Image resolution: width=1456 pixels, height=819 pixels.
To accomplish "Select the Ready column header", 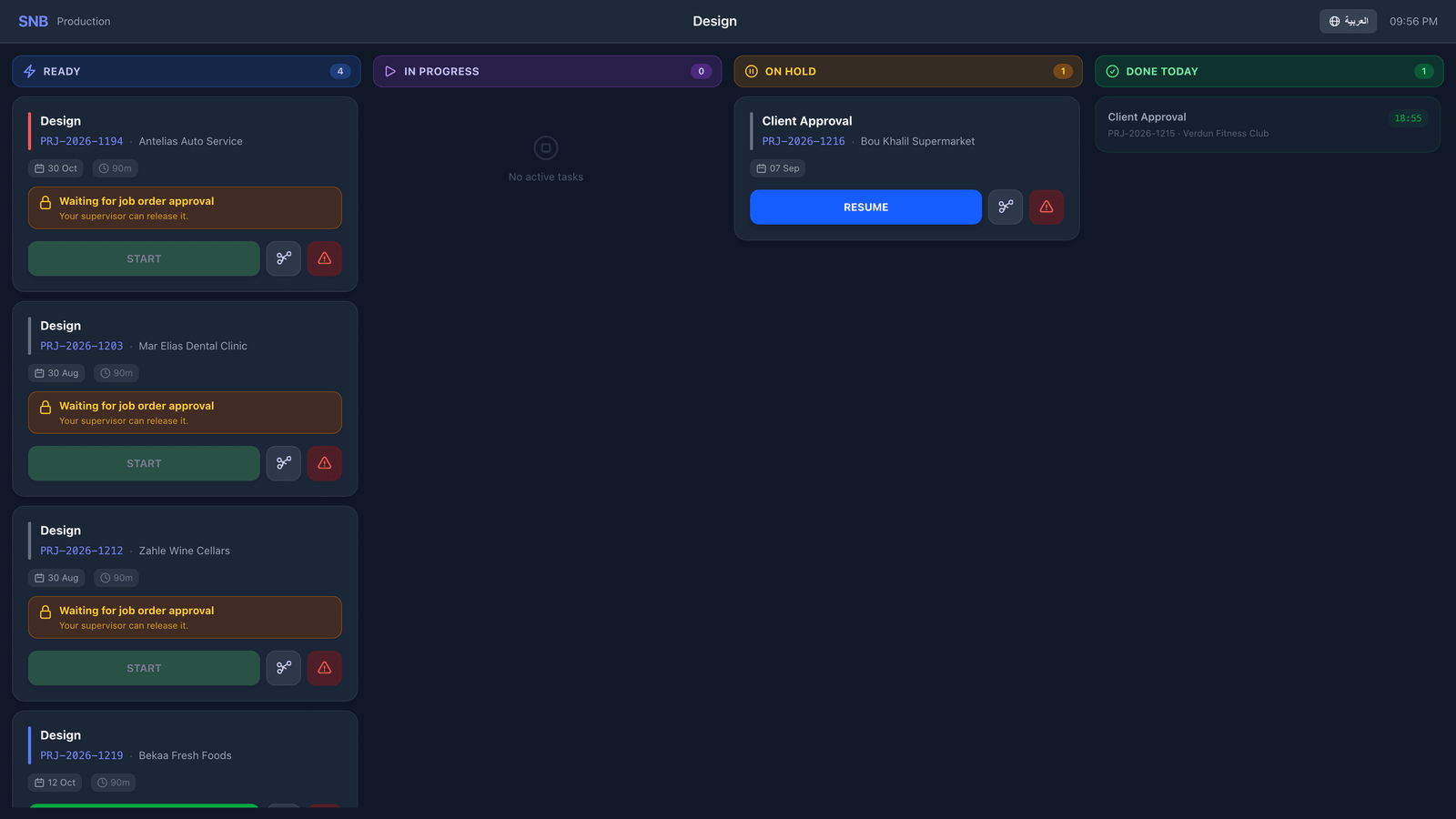I will pos(186,71).
